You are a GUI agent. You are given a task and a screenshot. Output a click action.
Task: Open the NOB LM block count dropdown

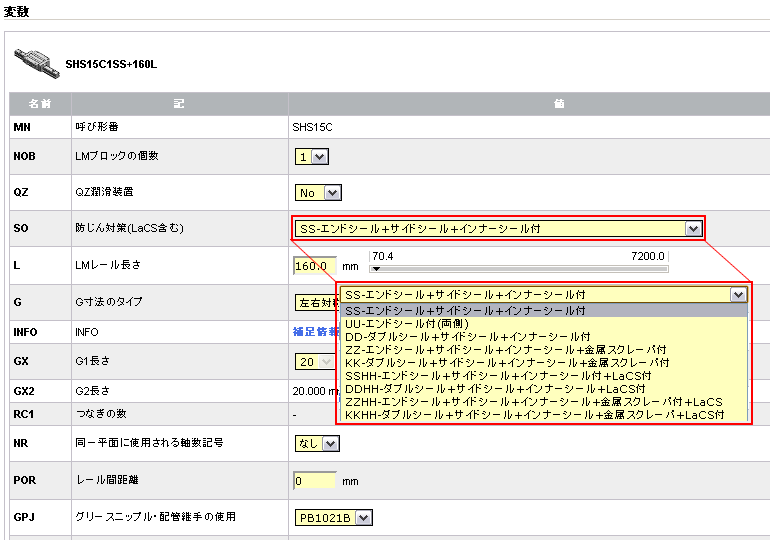[312, 156]
